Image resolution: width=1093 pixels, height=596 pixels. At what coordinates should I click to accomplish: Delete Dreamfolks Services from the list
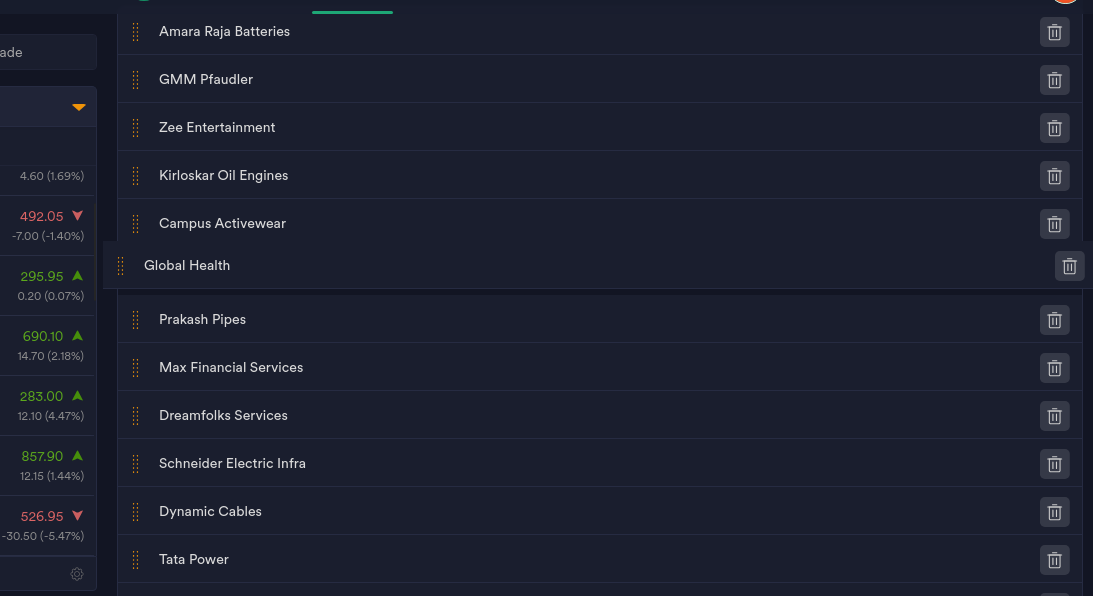coord(1054,416)
